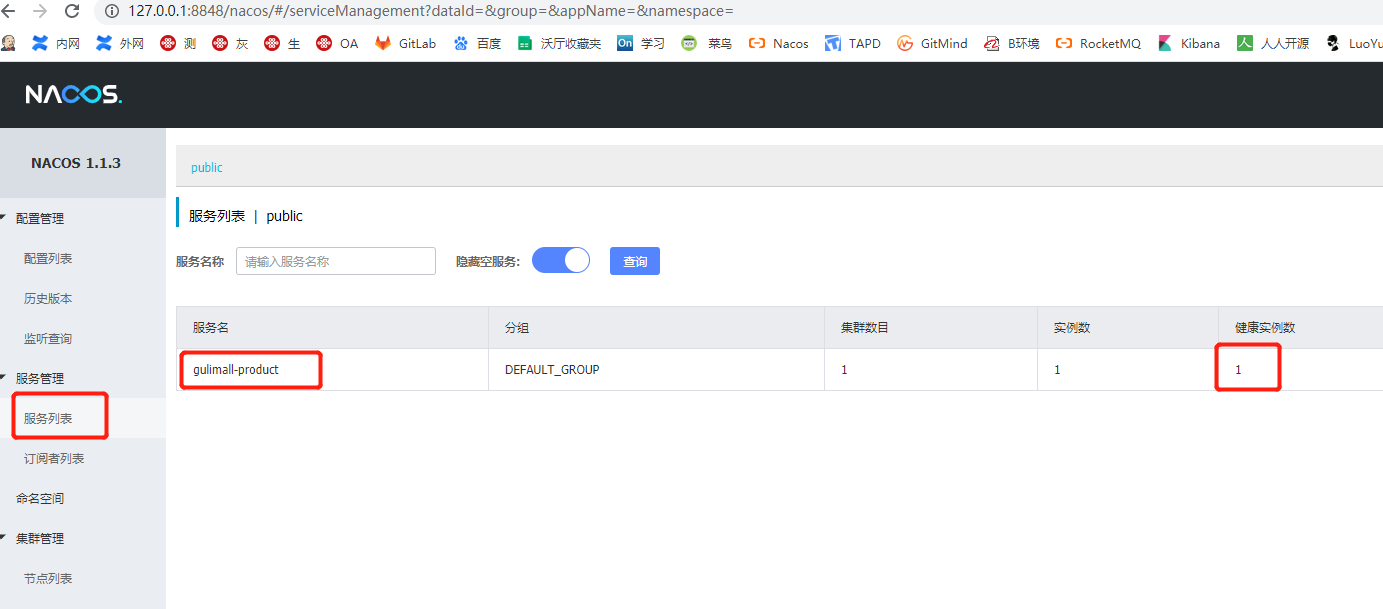Click the browser forward arrow

coord(40,11)
